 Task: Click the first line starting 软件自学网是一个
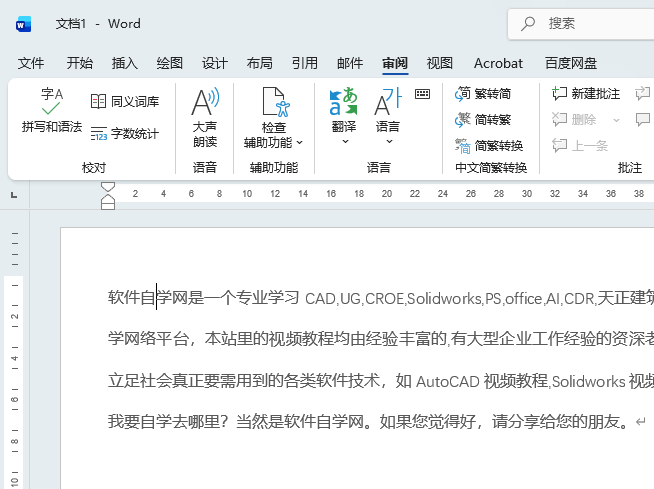(381, 298)
